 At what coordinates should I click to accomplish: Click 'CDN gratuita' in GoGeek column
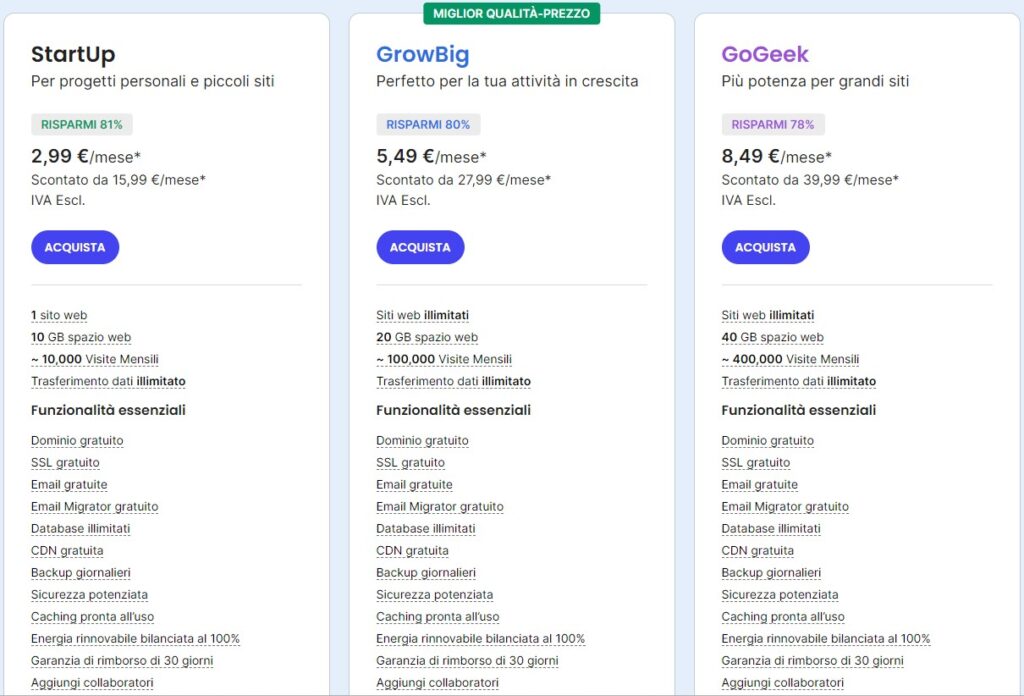pos(758,550)
